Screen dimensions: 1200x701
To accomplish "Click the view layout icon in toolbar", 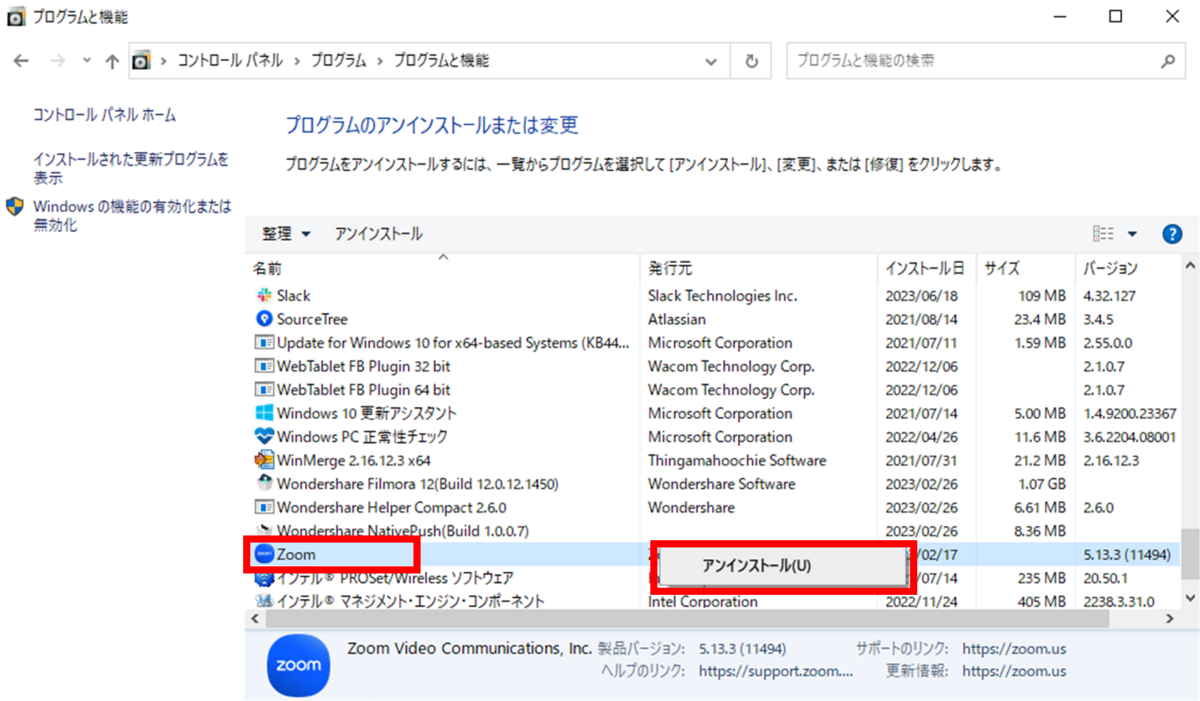I will (1104, 234).
